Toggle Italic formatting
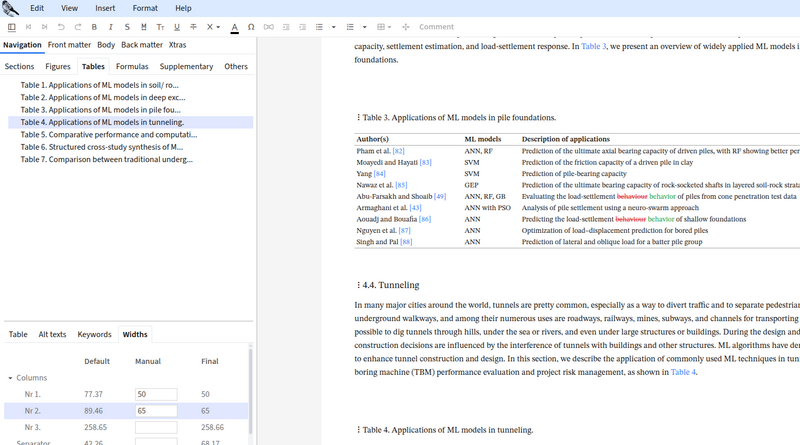 [x=111, y=27]
